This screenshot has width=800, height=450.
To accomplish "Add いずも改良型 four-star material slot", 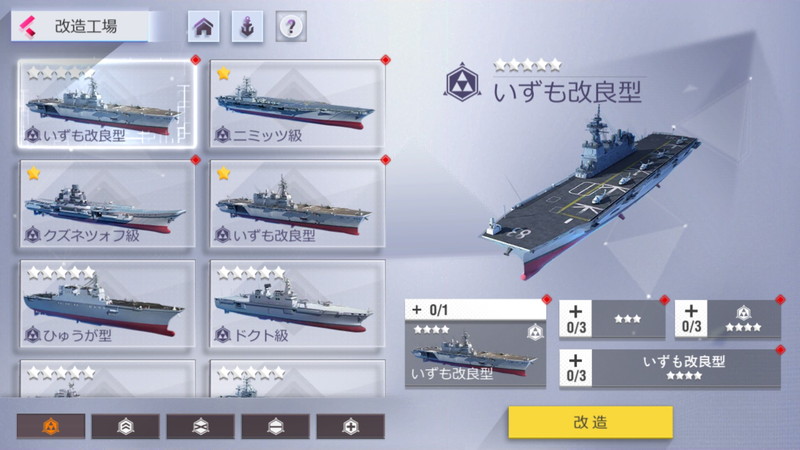I will click(x=670, y=368).
